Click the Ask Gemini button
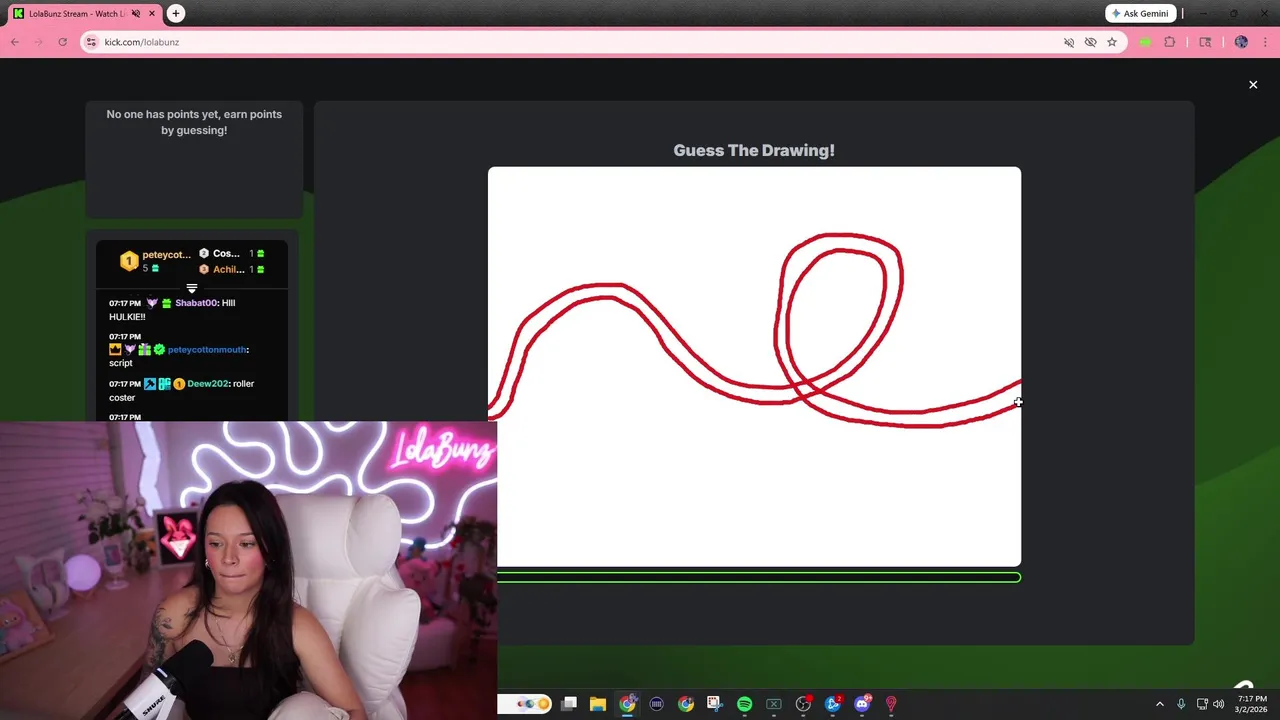The height and width of the screenshot is (720, 1280). [1140, 13]
